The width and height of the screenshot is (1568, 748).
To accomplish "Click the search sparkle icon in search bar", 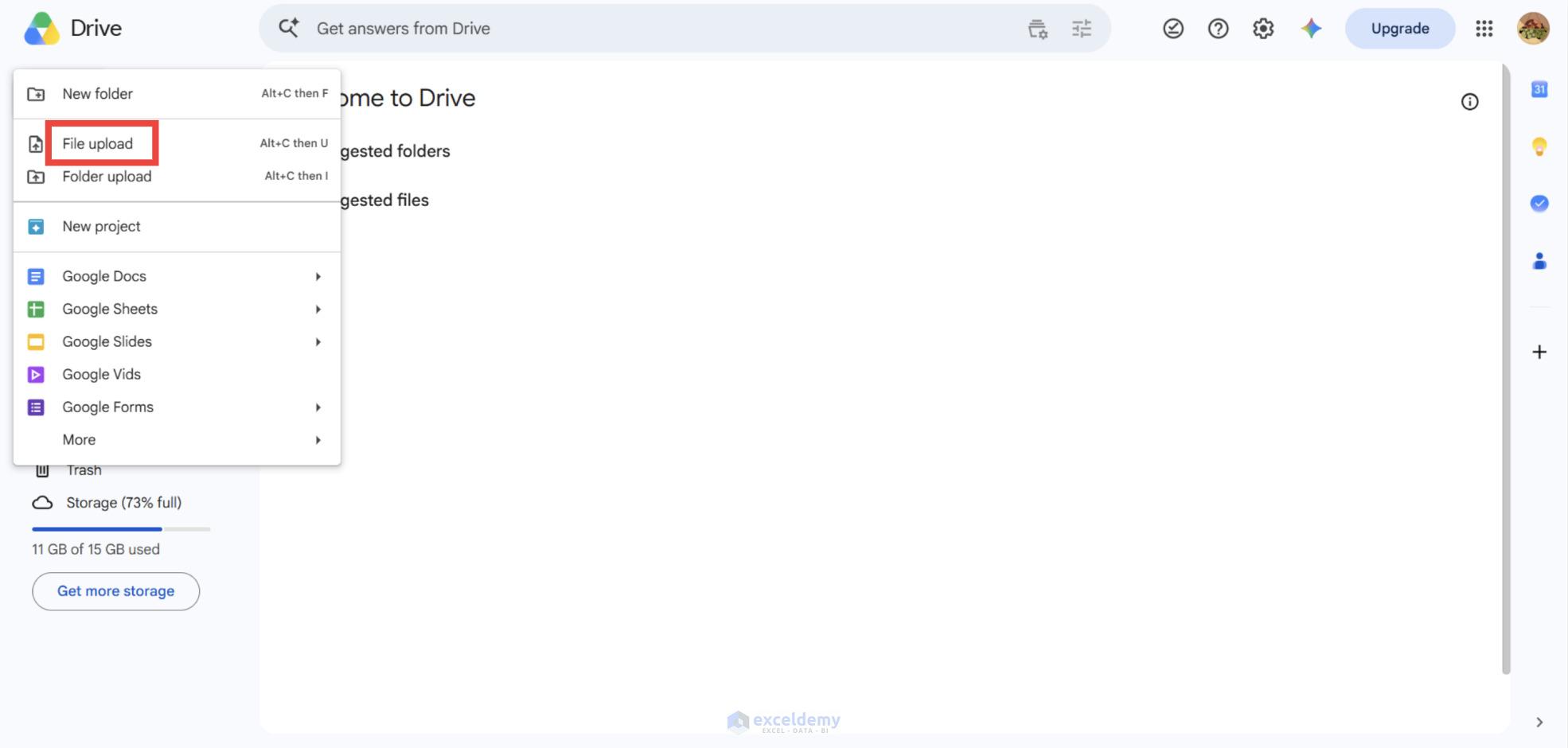I will (x=288, y=28).
